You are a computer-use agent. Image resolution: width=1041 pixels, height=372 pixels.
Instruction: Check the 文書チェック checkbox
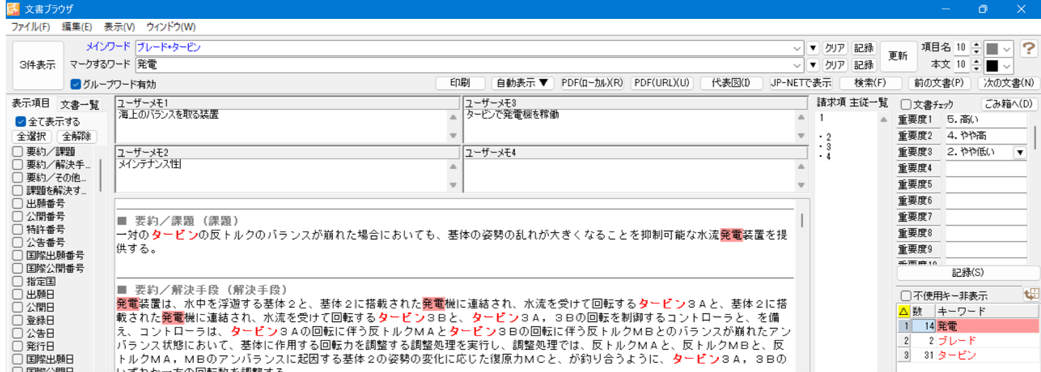[x=905, y=104]
